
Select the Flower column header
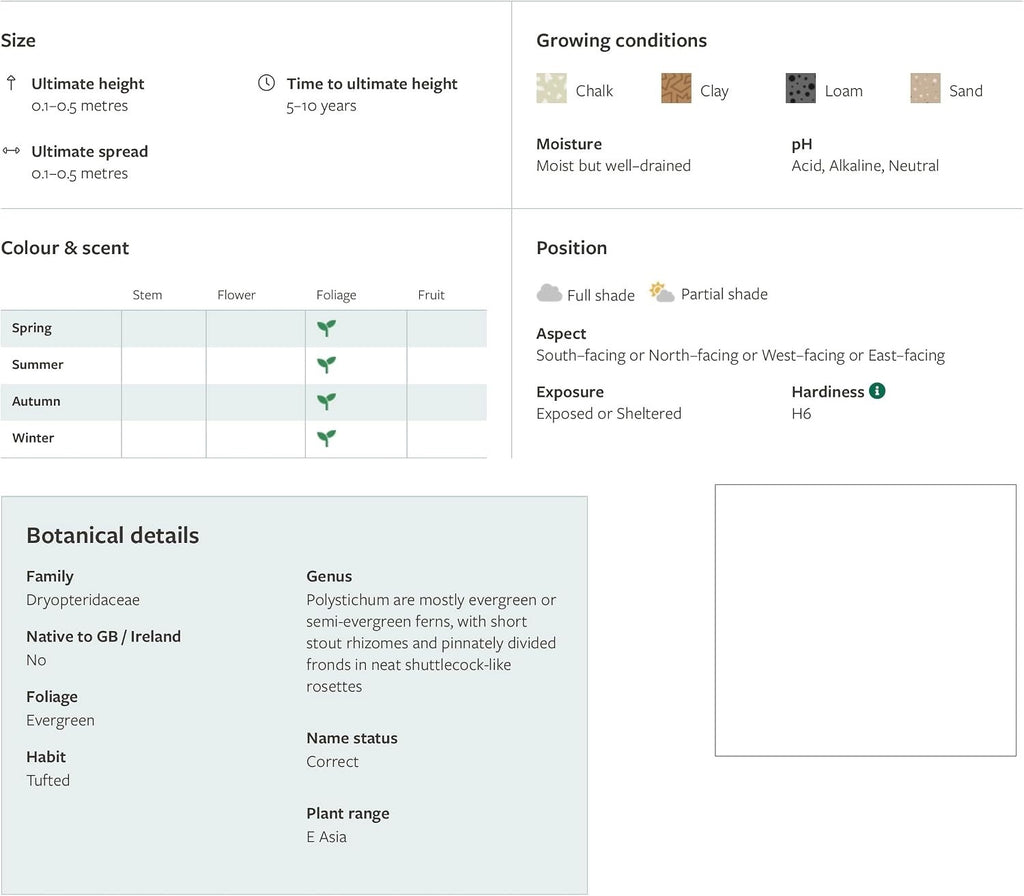[x=236, y=295]
